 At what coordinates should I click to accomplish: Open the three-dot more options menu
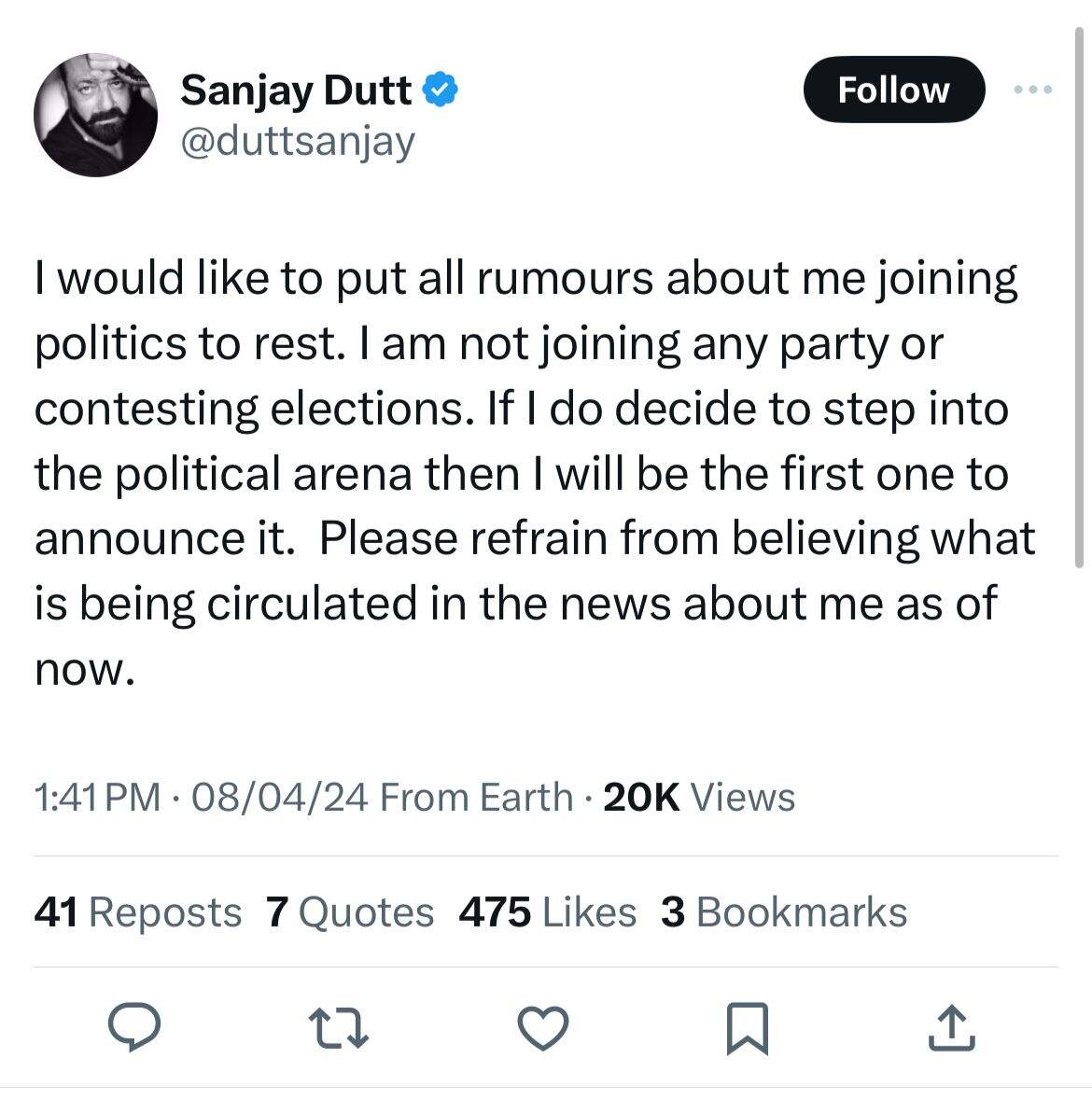pos(1033,90)
